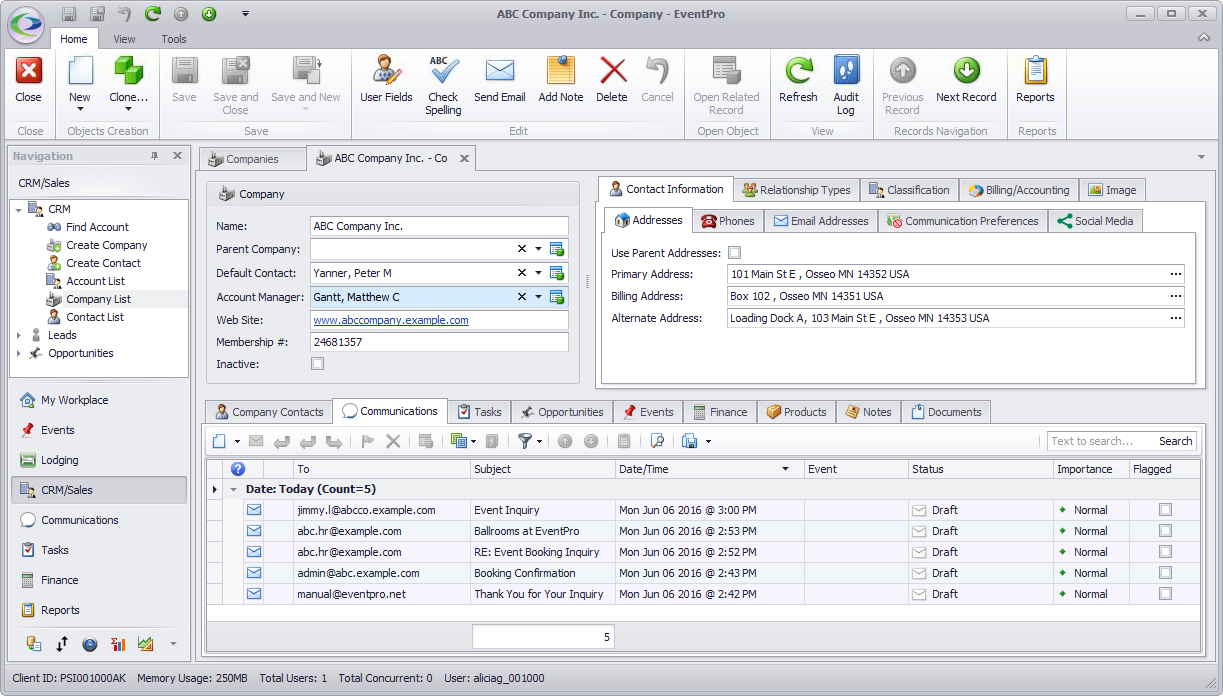1223x696 pixels.
Task: Sort by the Subject column header
Action: pyautogui.click(x=543, y=469)
